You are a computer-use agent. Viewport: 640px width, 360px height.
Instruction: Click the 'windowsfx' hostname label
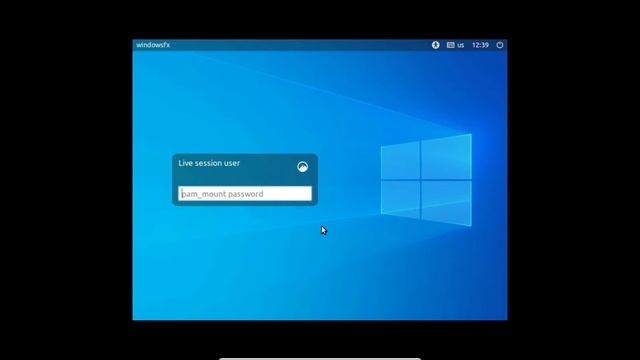point(153,45)
